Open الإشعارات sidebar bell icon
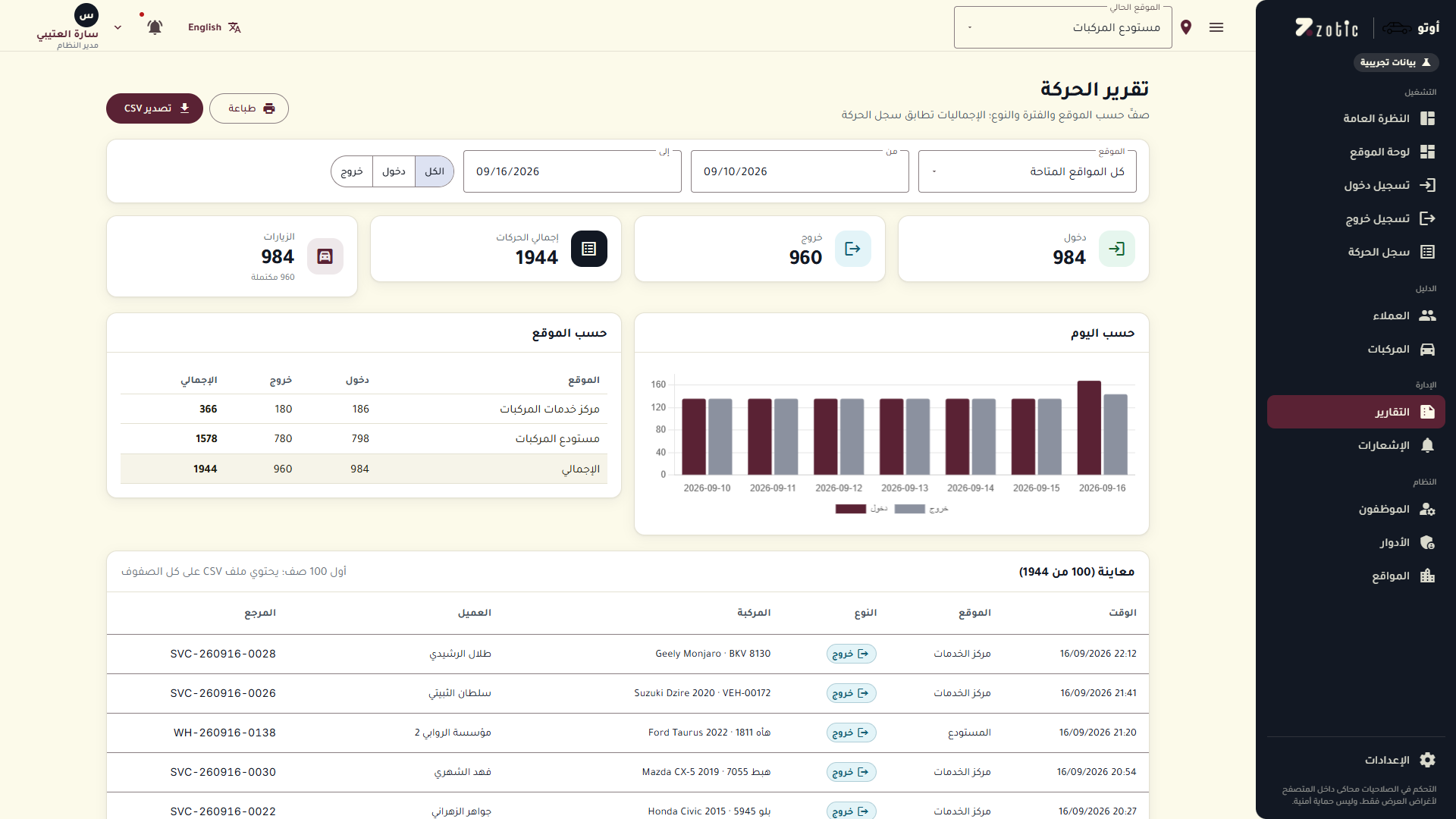 tap(1427, 445)
